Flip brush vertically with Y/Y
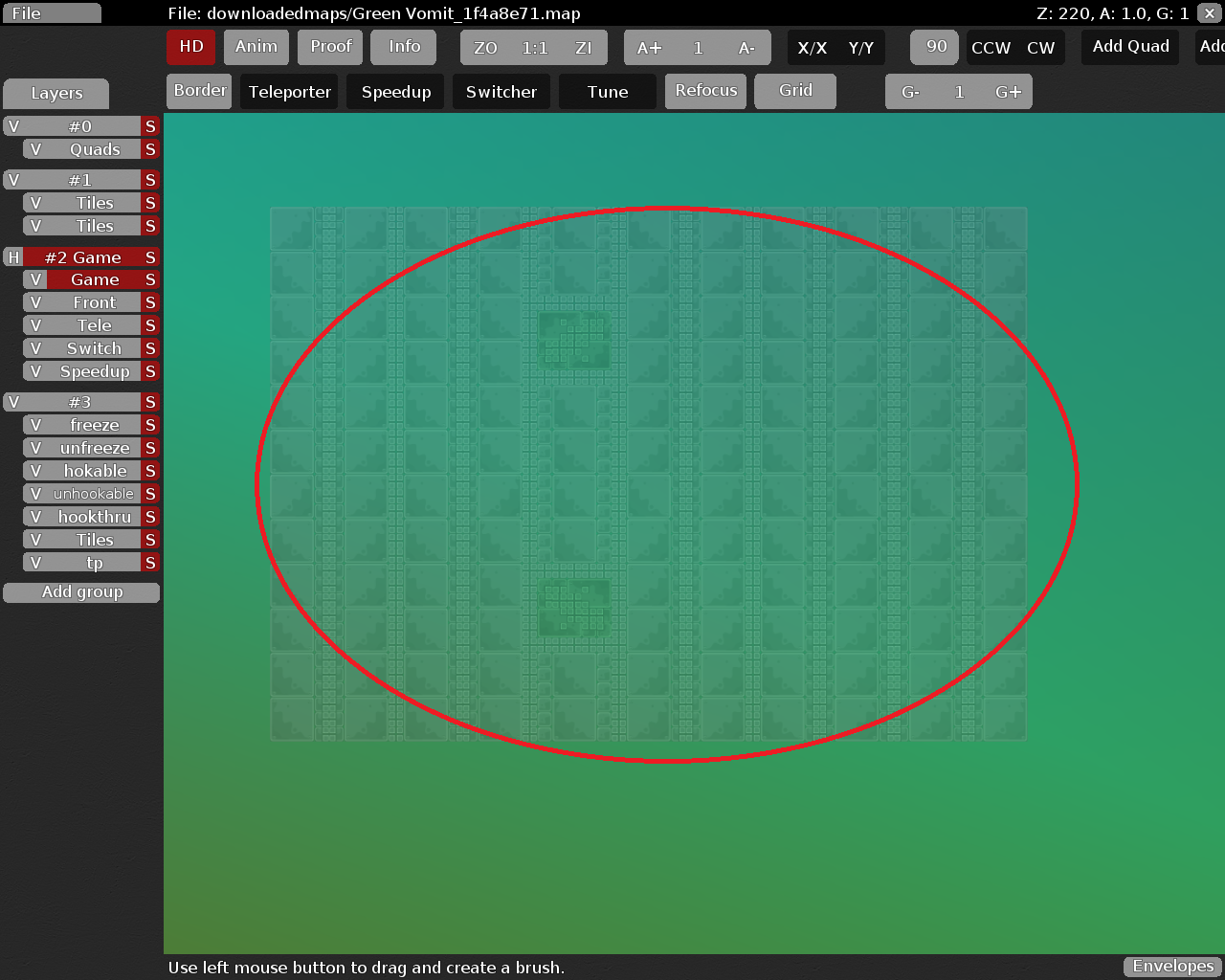 point(860,48)
